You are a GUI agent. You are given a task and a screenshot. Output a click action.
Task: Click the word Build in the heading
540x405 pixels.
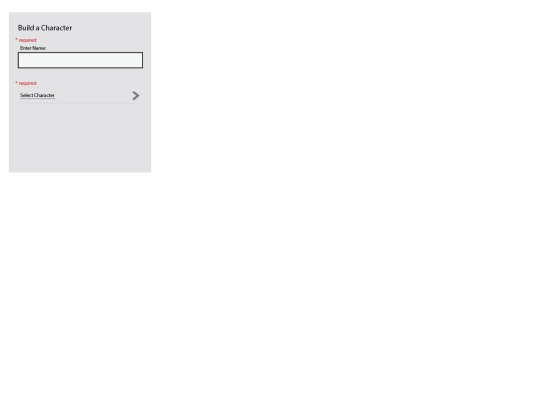click(26, 28)
